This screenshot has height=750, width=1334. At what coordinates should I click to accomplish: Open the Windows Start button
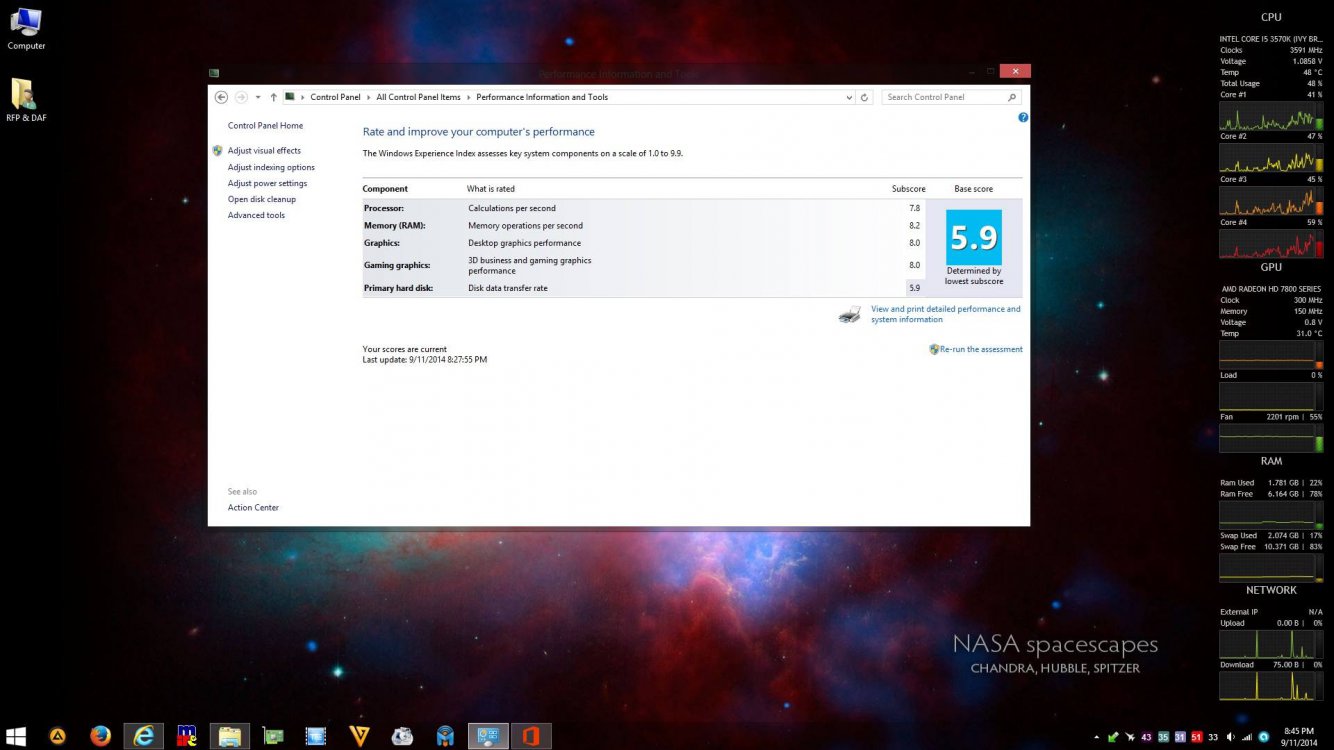pyautogui.click(x=18, y=736)
